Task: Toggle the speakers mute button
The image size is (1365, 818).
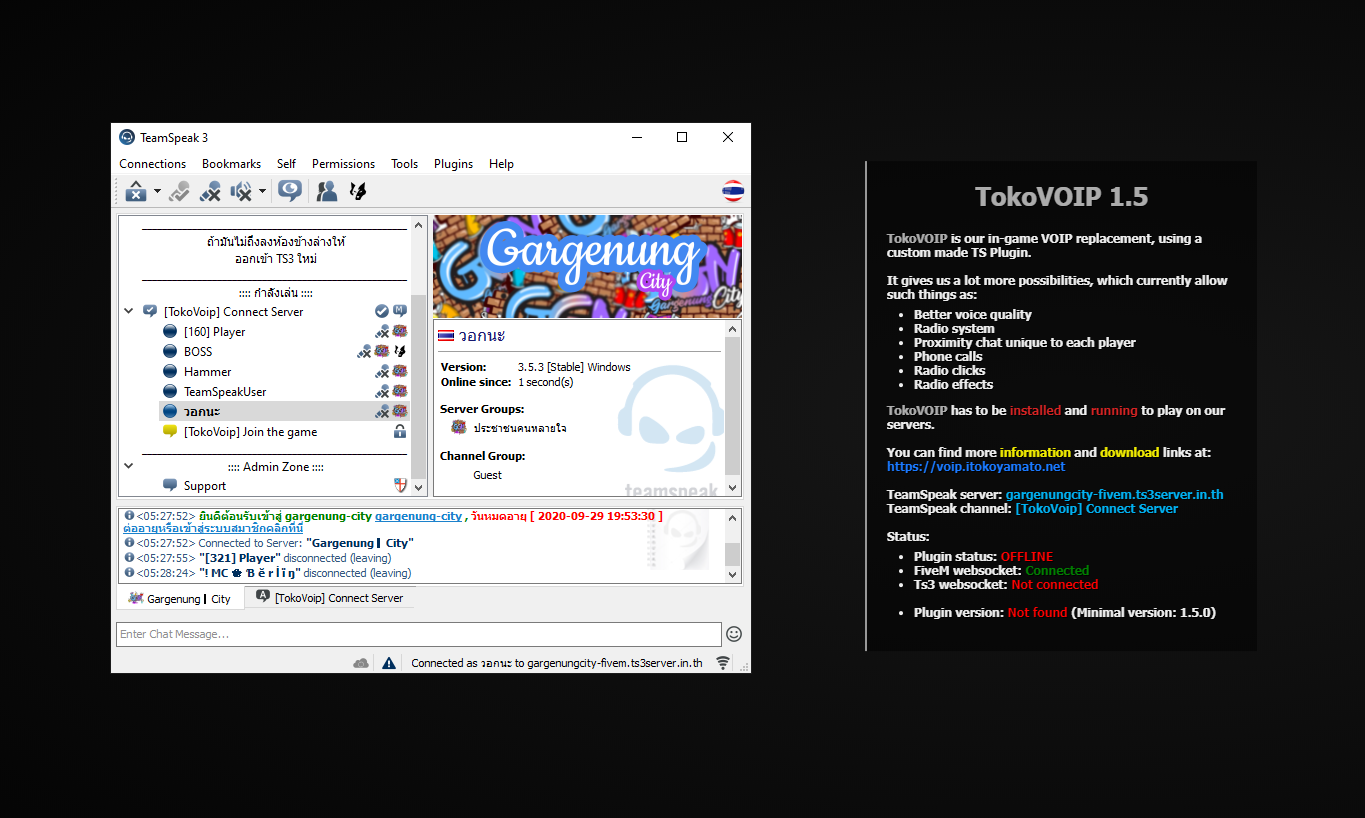Action: point(241,191)
